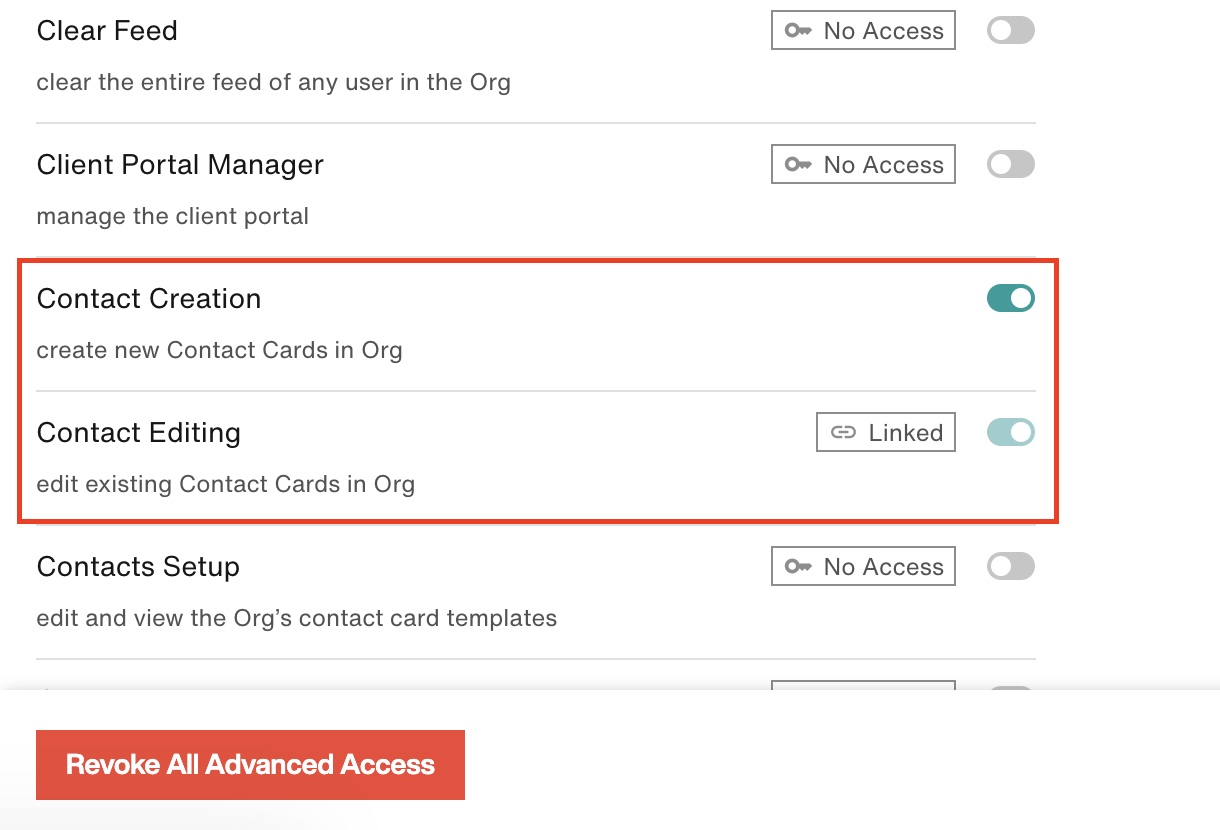The width and height of the screenshot is (1220, 830).
Task: Click the partially visible toggle at bottom
Action: point(1010,690)
